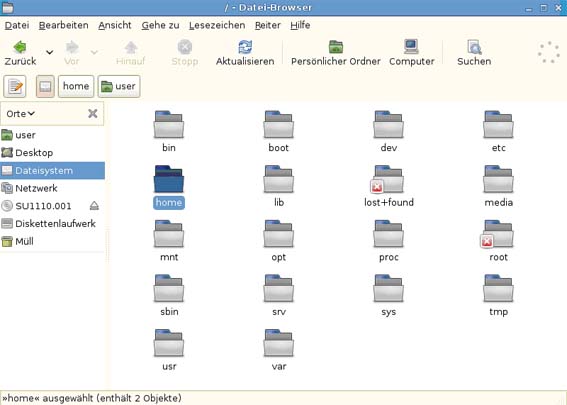This screenshot has width=567, height=405.
Task: Eject the SU1110.001 volume
Action: [x=94, y=206]
